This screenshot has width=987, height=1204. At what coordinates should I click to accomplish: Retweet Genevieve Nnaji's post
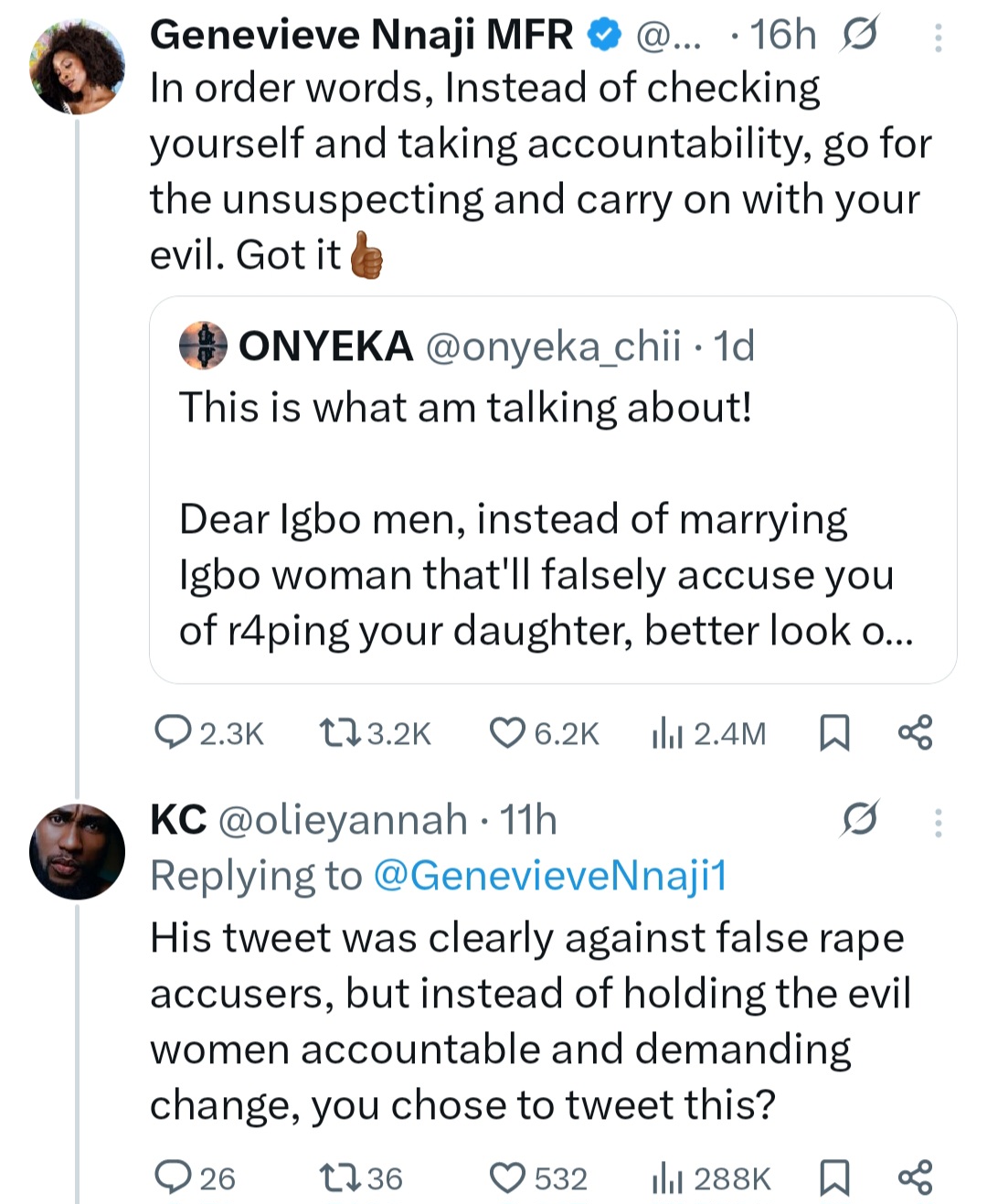click(x=335, y=733)
